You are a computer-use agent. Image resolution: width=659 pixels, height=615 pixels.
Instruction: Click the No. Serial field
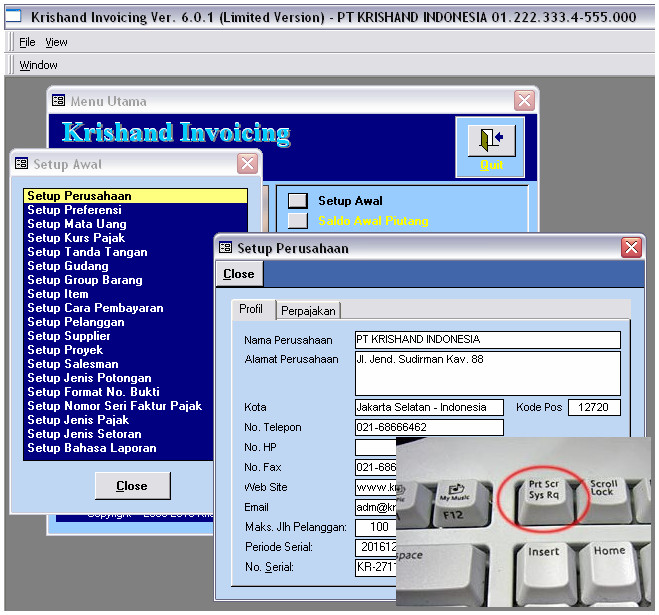376,567
